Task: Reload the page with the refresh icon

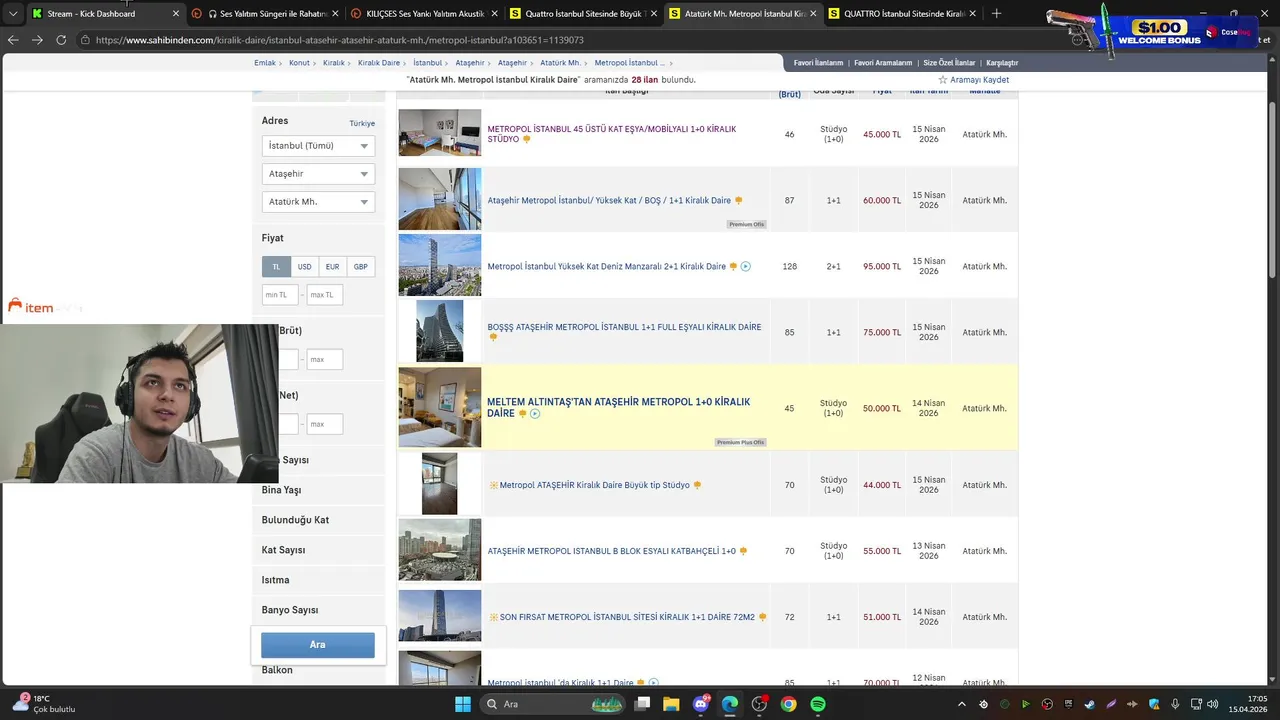Action: tap(61, 40)
